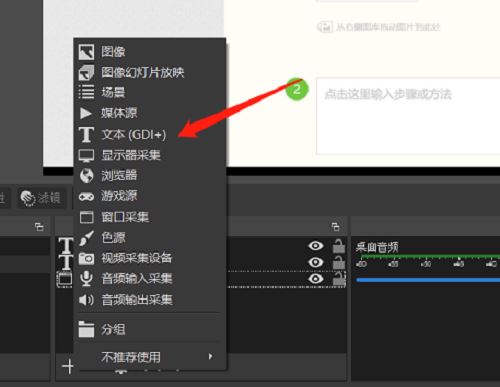Add 音频输出采集 audio output capture
The height and width of the screenshot is (387, 500).
click(x=150, y=300)
